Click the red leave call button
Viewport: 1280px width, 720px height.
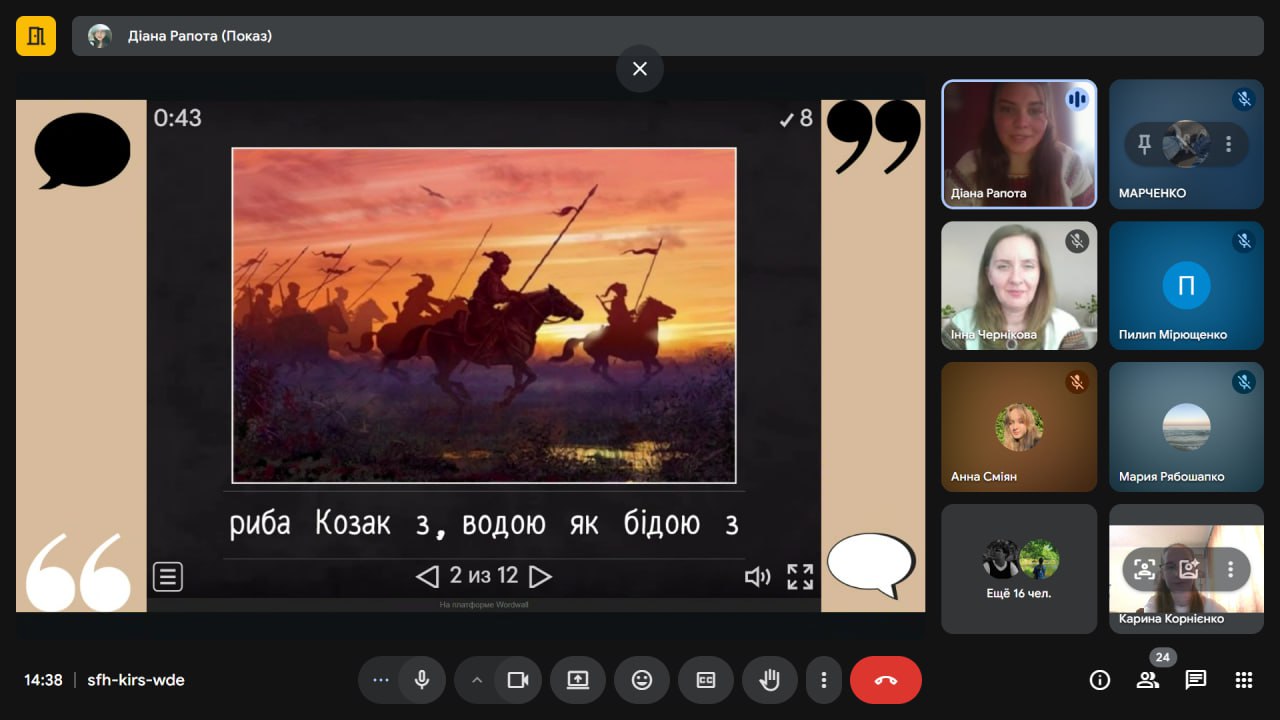[885, 680]
